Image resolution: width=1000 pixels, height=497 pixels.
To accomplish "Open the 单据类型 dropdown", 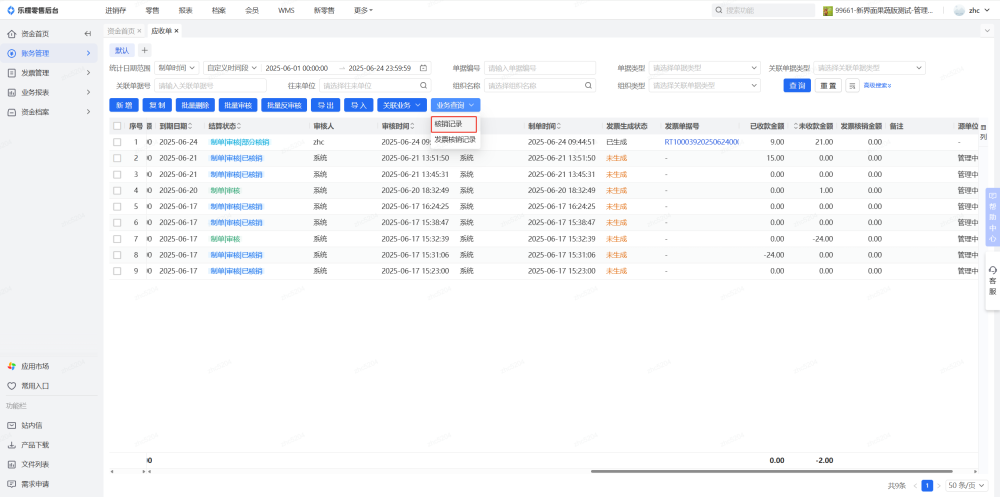I will pyautogui.click(x=704, y=68).
